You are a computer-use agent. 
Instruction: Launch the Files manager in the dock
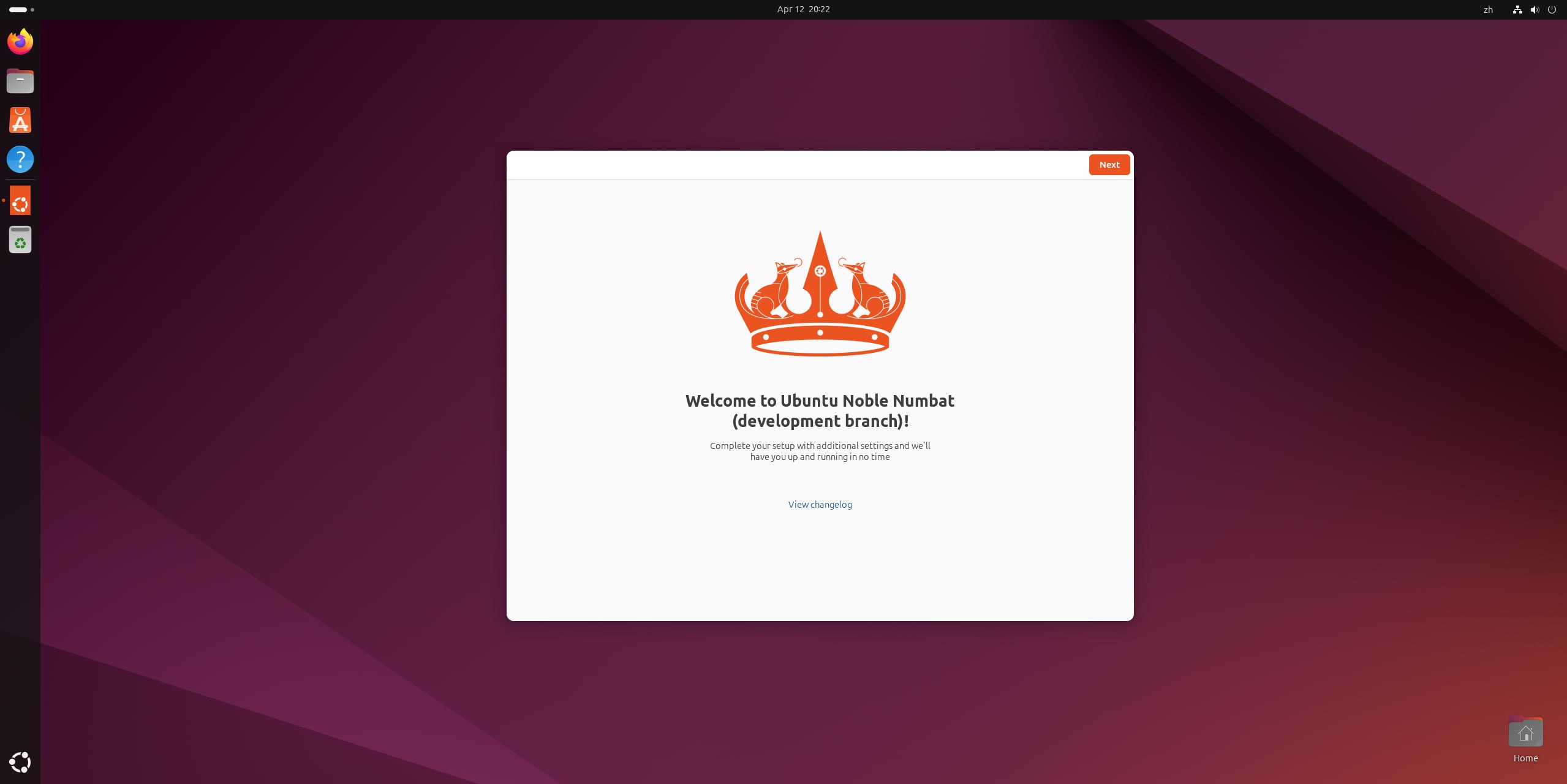coord(20,81)
